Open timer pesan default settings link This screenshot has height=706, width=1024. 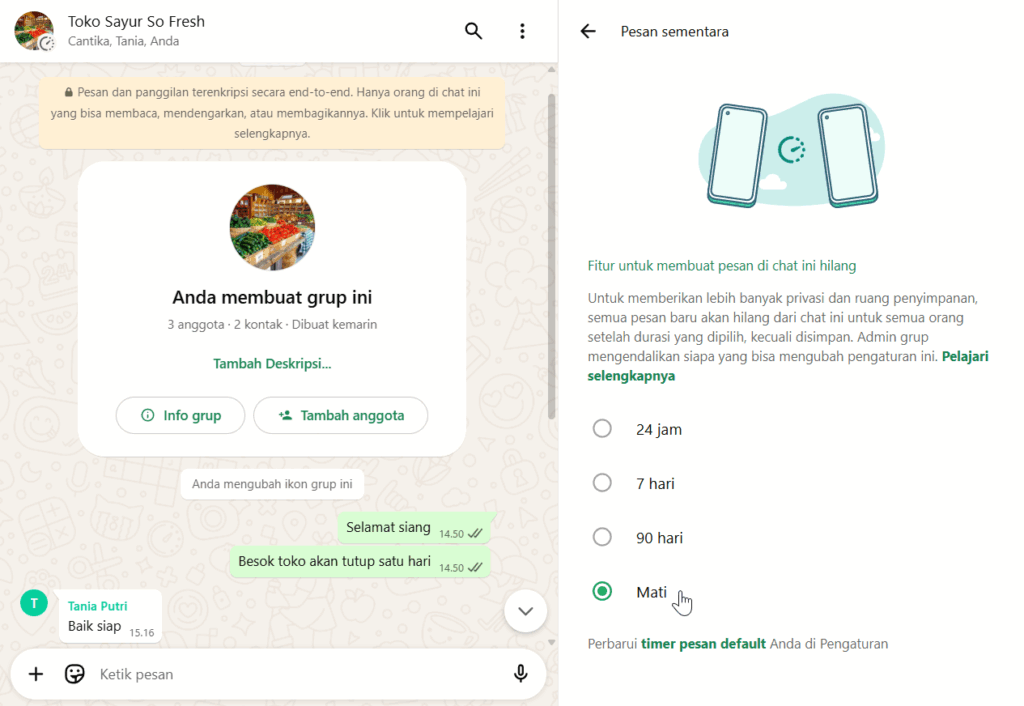pyautogui.click(x=703, y=644)
